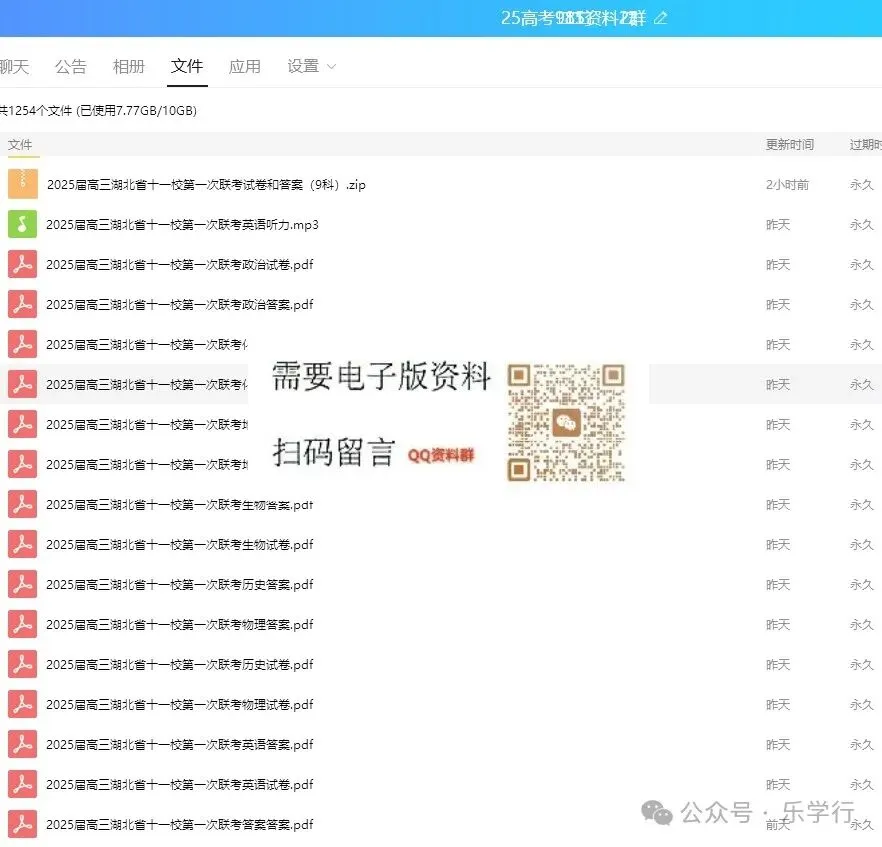Click the PDF icon for 生物试卷.pdf

tap(22, 544)
